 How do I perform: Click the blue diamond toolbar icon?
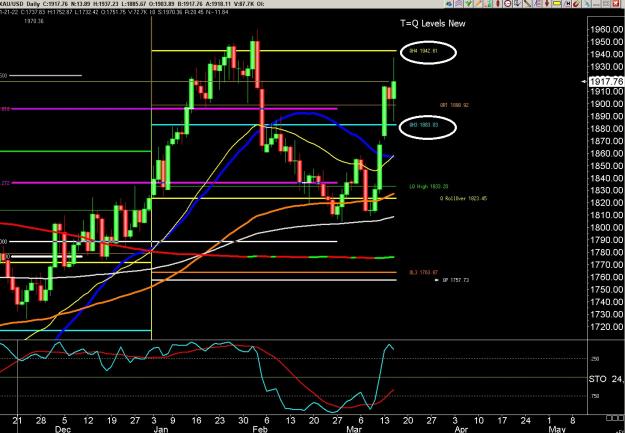click(450, 4)
